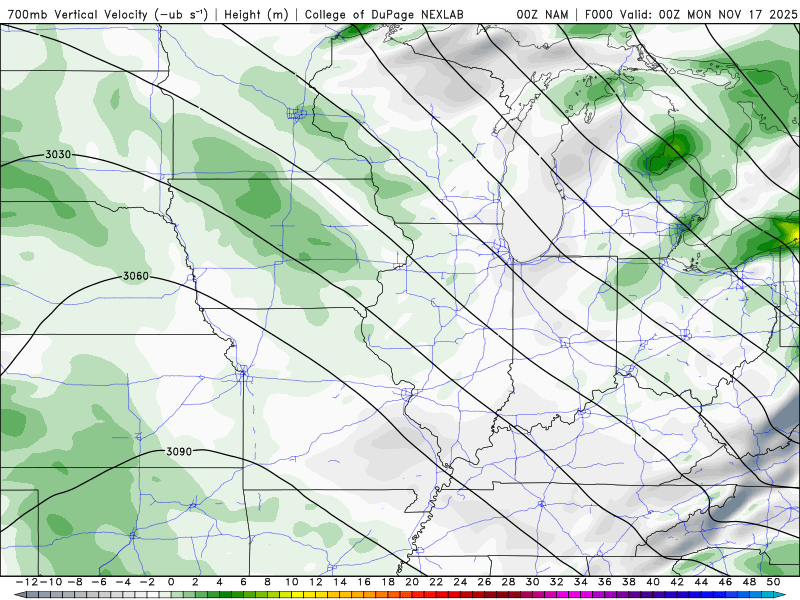
Task: Click the colorbar tick label 42
Action: (677, 582)
